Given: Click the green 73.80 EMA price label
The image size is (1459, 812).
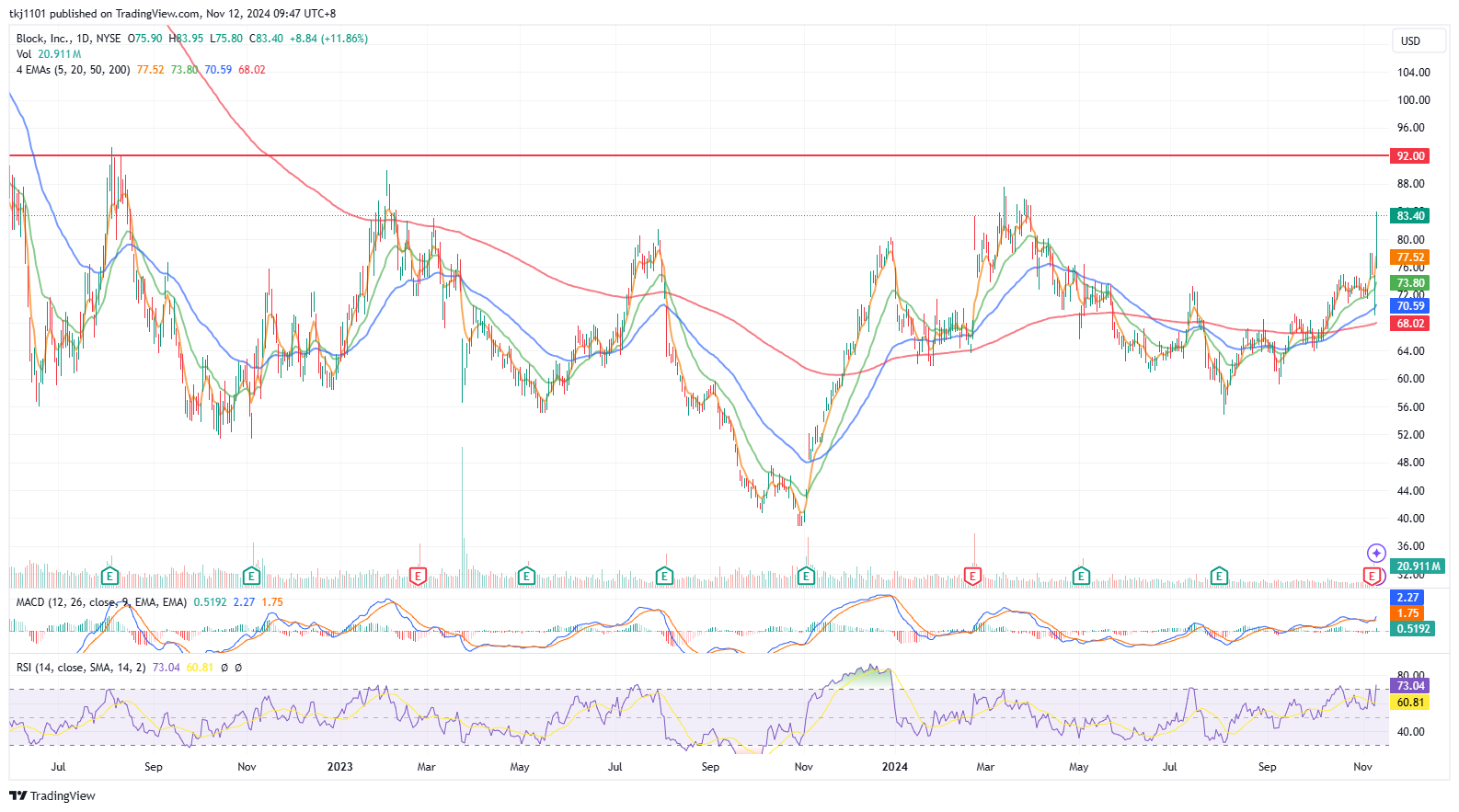Looking at the screenshot, I should tap(1410, 283).
